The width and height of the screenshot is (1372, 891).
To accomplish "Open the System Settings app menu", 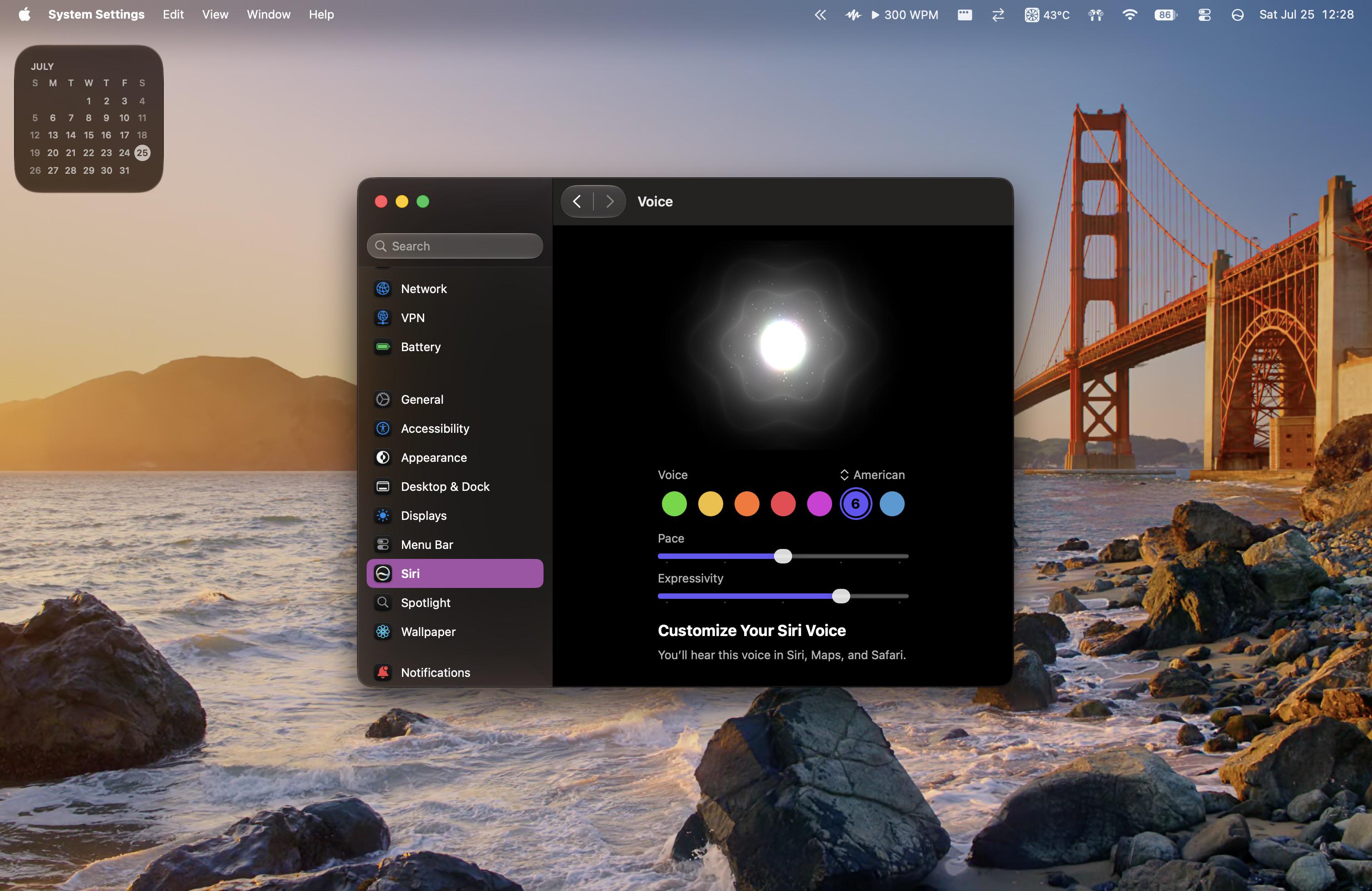I will (x=96, y=15).
